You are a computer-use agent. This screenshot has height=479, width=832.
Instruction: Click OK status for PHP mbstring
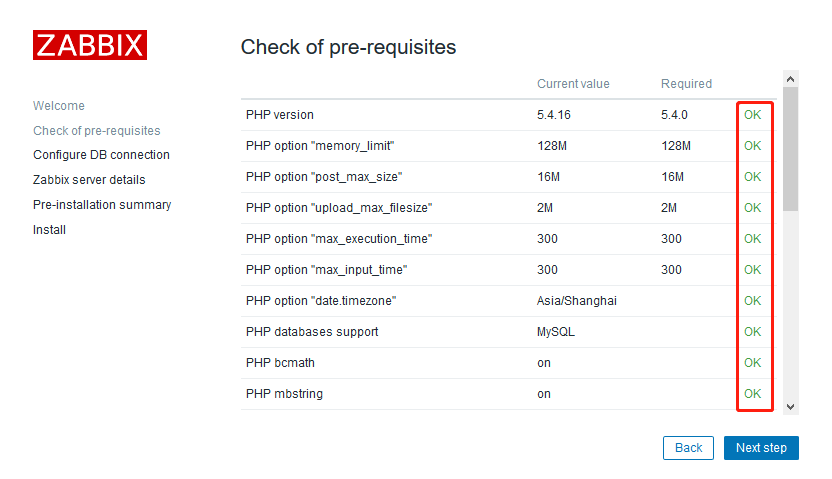click(752, 394)
